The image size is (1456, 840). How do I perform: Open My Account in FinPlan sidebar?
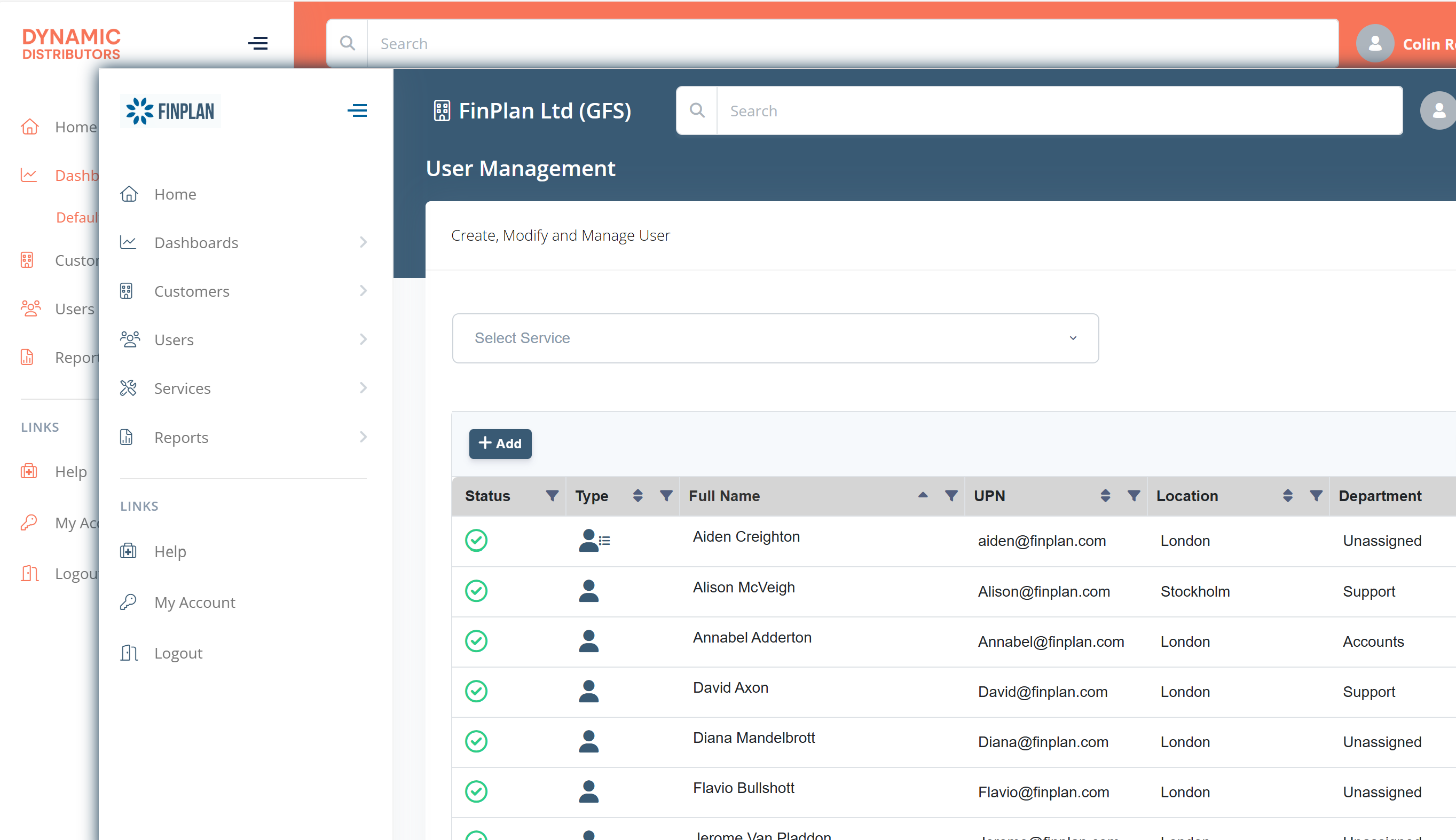[x=194, y=603]
